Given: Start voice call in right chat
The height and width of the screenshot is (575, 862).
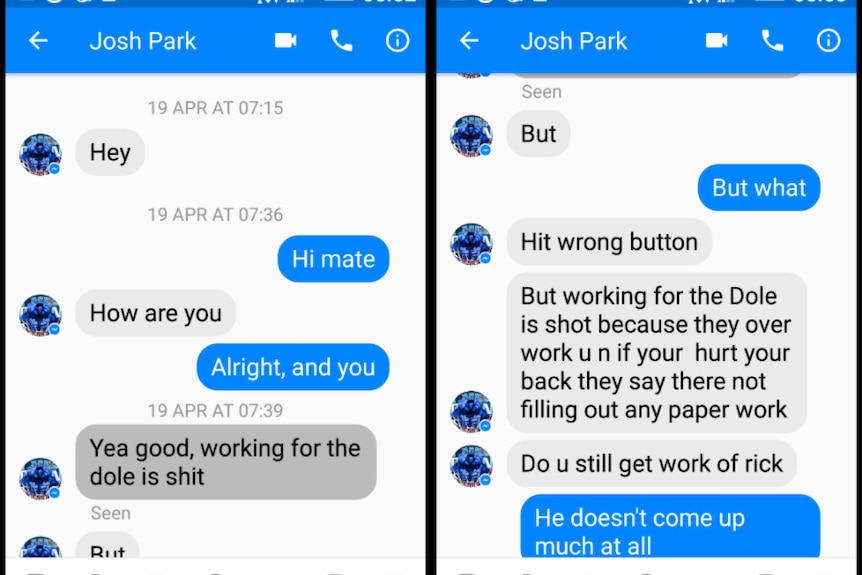Looking at the screenshot, I should 772,41.
